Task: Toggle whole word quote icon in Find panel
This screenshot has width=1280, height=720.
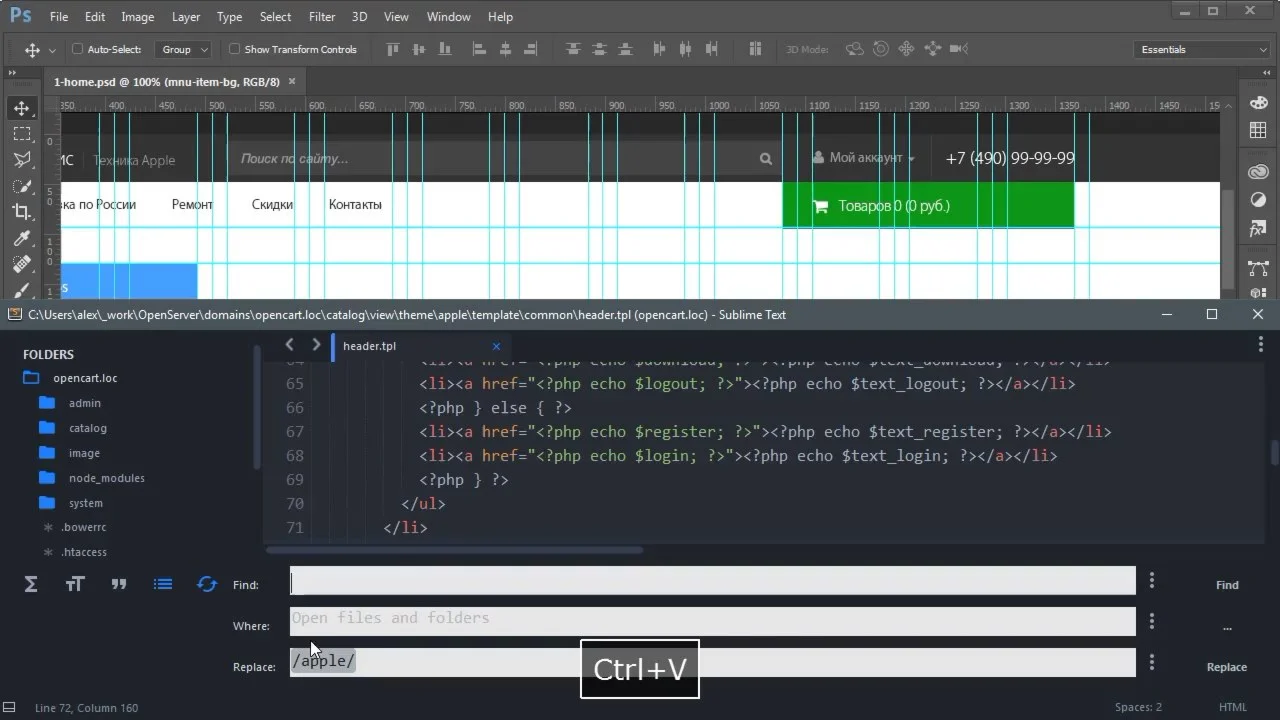Action: [119, 585]
